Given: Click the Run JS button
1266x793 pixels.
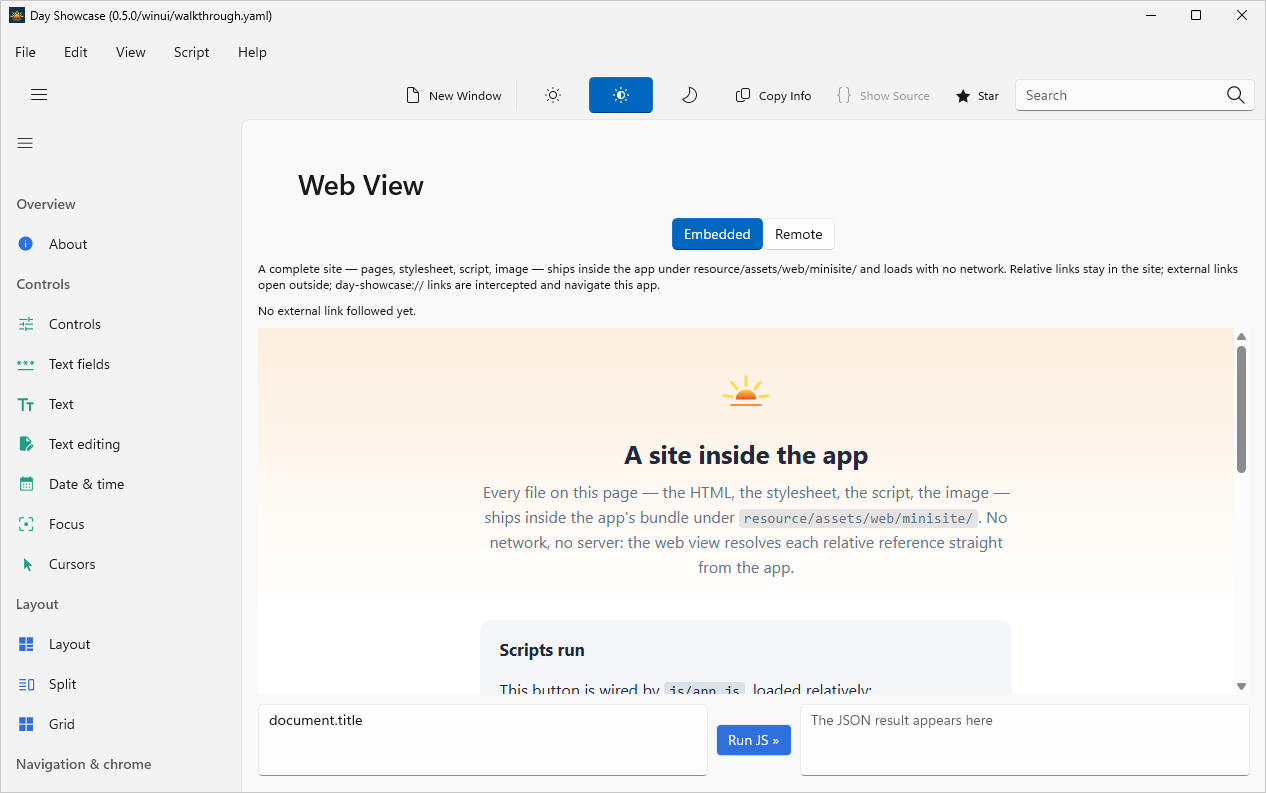Looking at the screenshot, I should tap(754, 740).
